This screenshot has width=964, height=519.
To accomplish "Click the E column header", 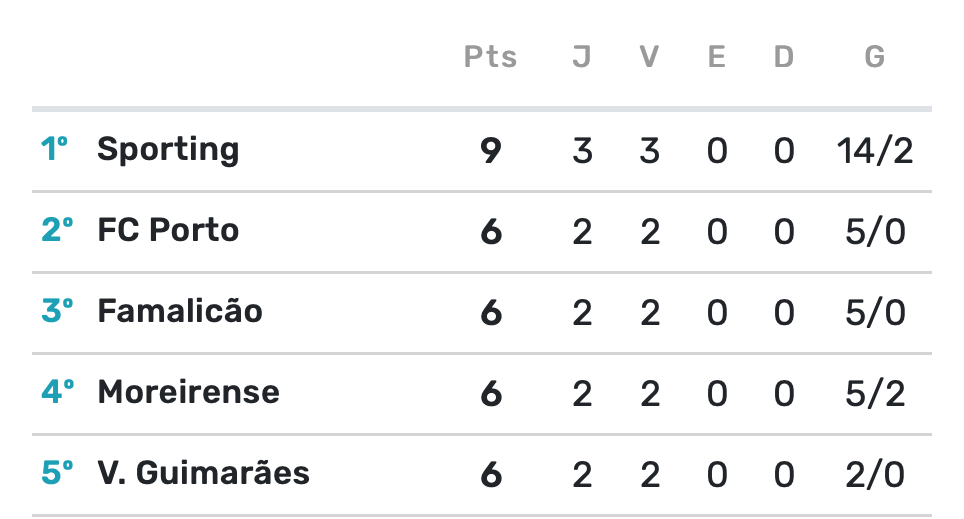I will click(717, 57).
